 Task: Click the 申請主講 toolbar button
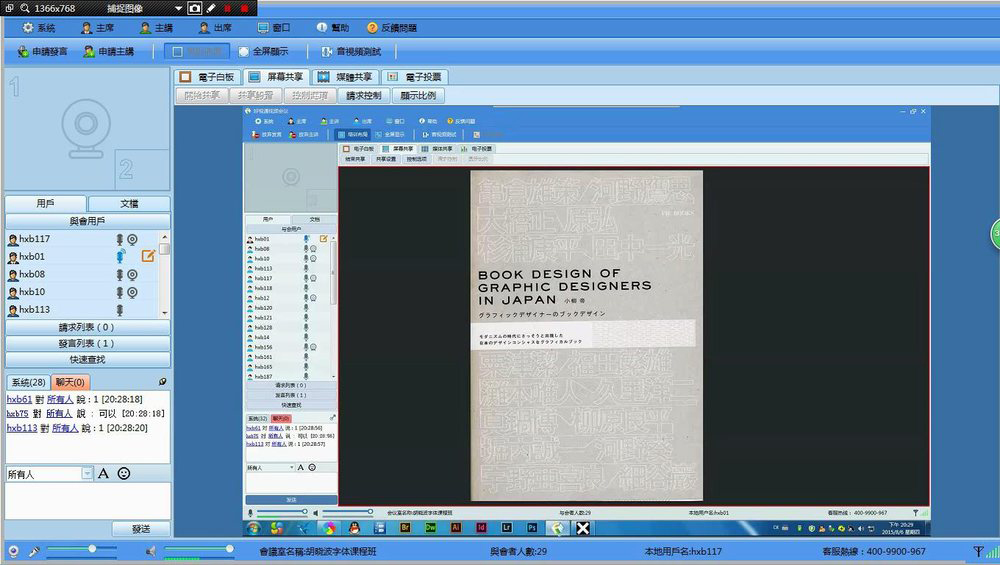108,52
